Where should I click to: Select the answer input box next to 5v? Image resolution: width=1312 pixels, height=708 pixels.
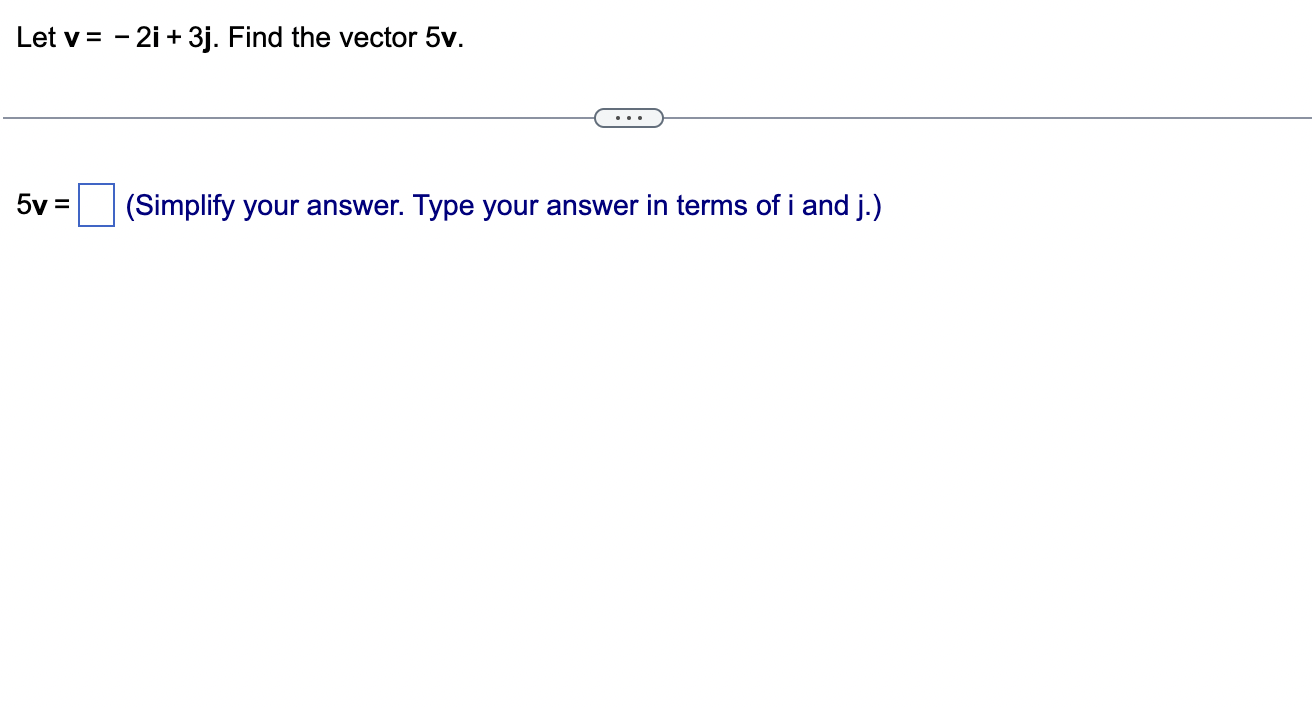tap(96, 205)
